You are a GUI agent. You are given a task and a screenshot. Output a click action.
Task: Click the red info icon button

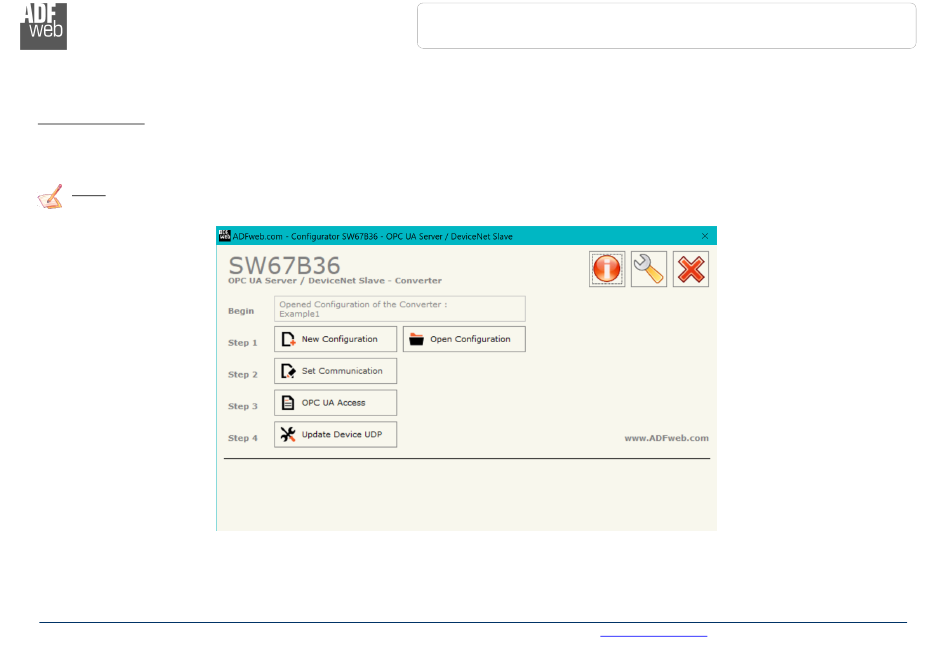pos(606,269)
